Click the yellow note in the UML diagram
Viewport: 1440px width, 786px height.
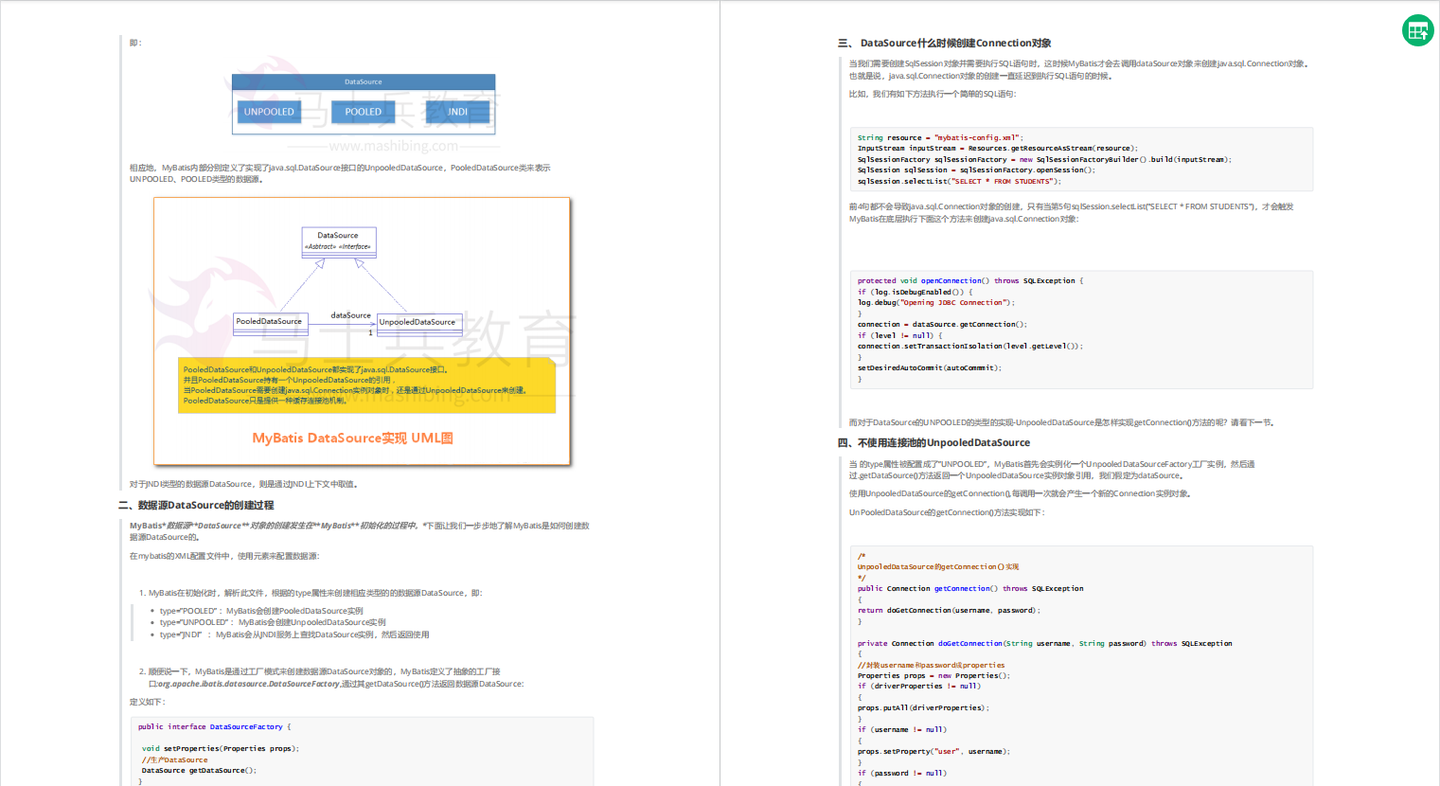pos(366,385)
